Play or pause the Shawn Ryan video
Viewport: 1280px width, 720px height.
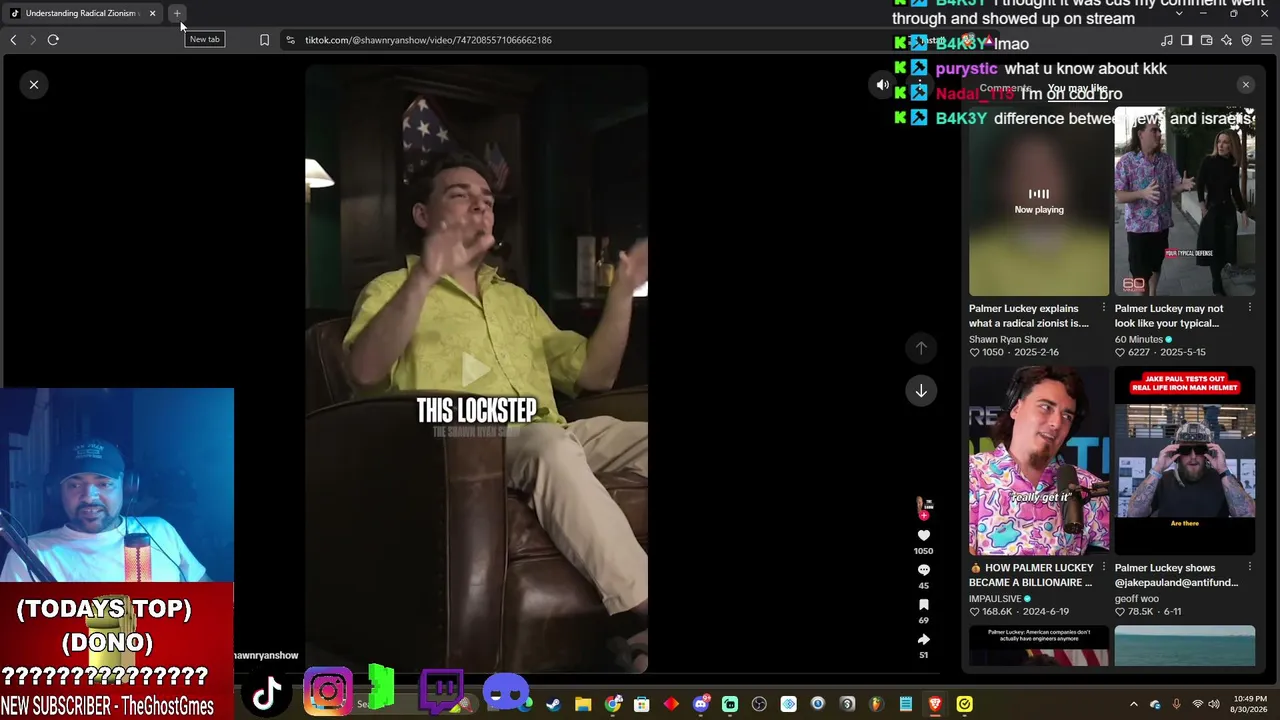coord(476,369)
